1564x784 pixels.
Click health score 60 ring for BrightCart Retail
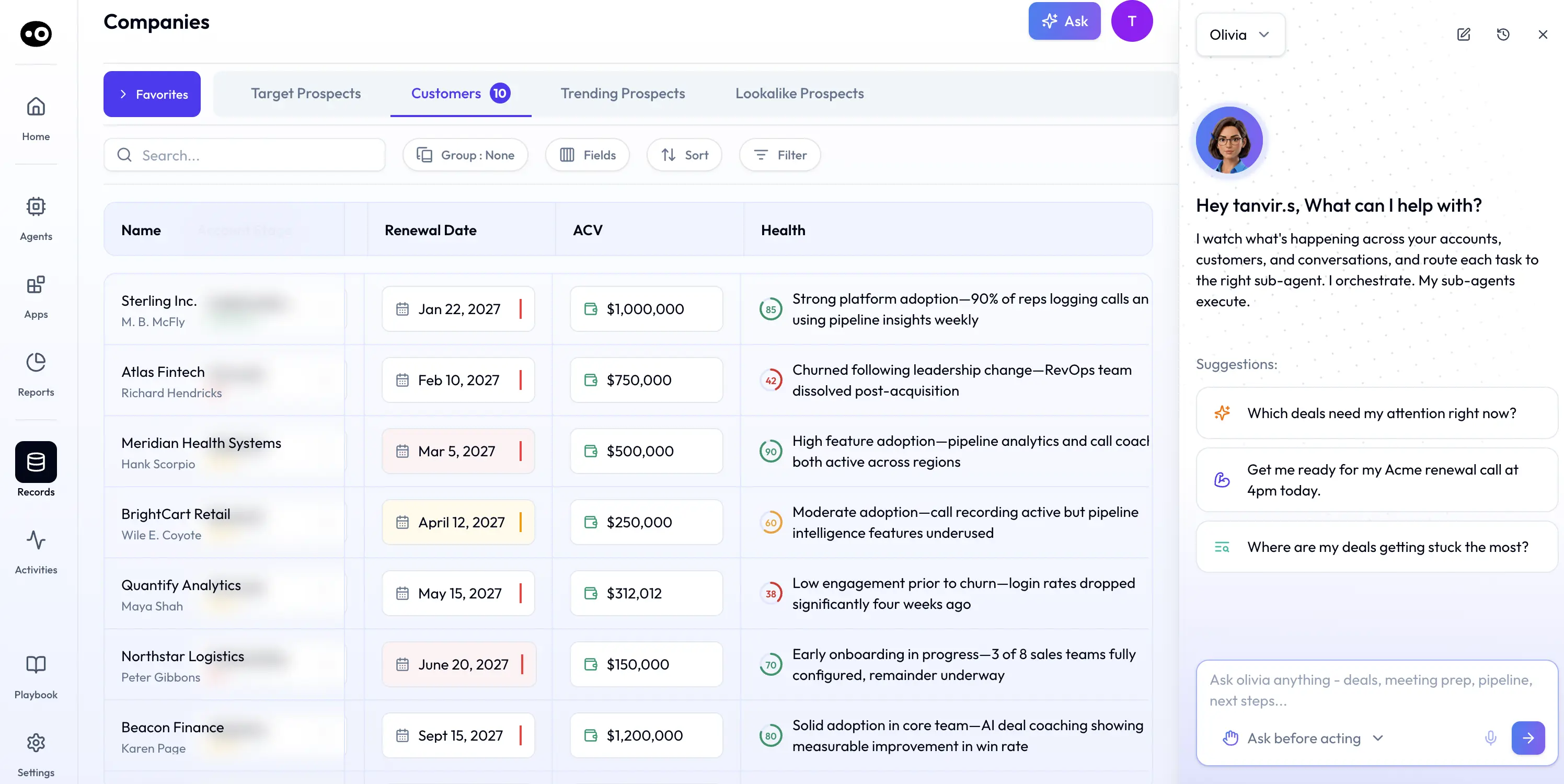click(771, 523)
